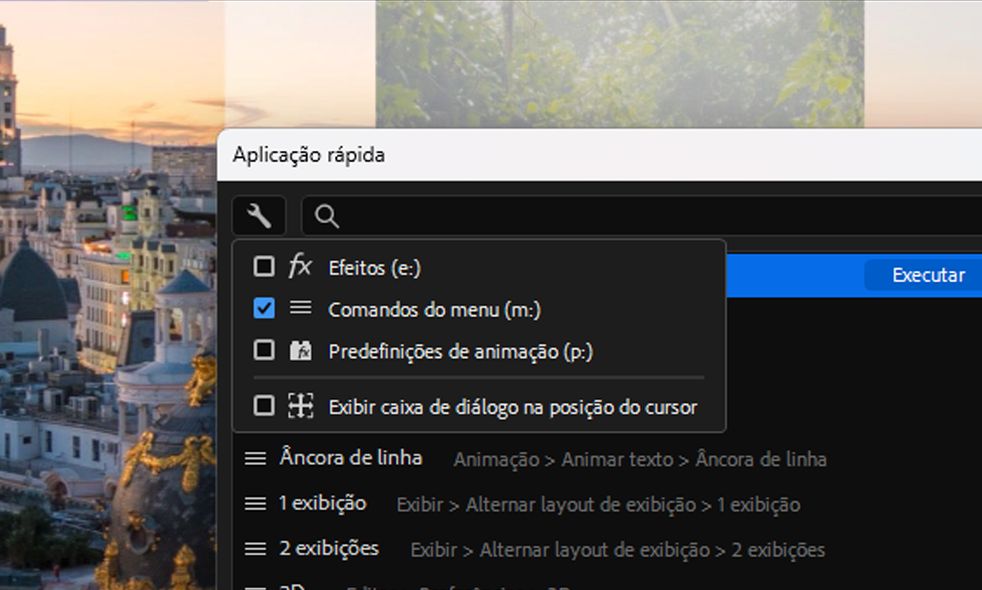Click the menu icon beside 2 exibições

[256, 549]
